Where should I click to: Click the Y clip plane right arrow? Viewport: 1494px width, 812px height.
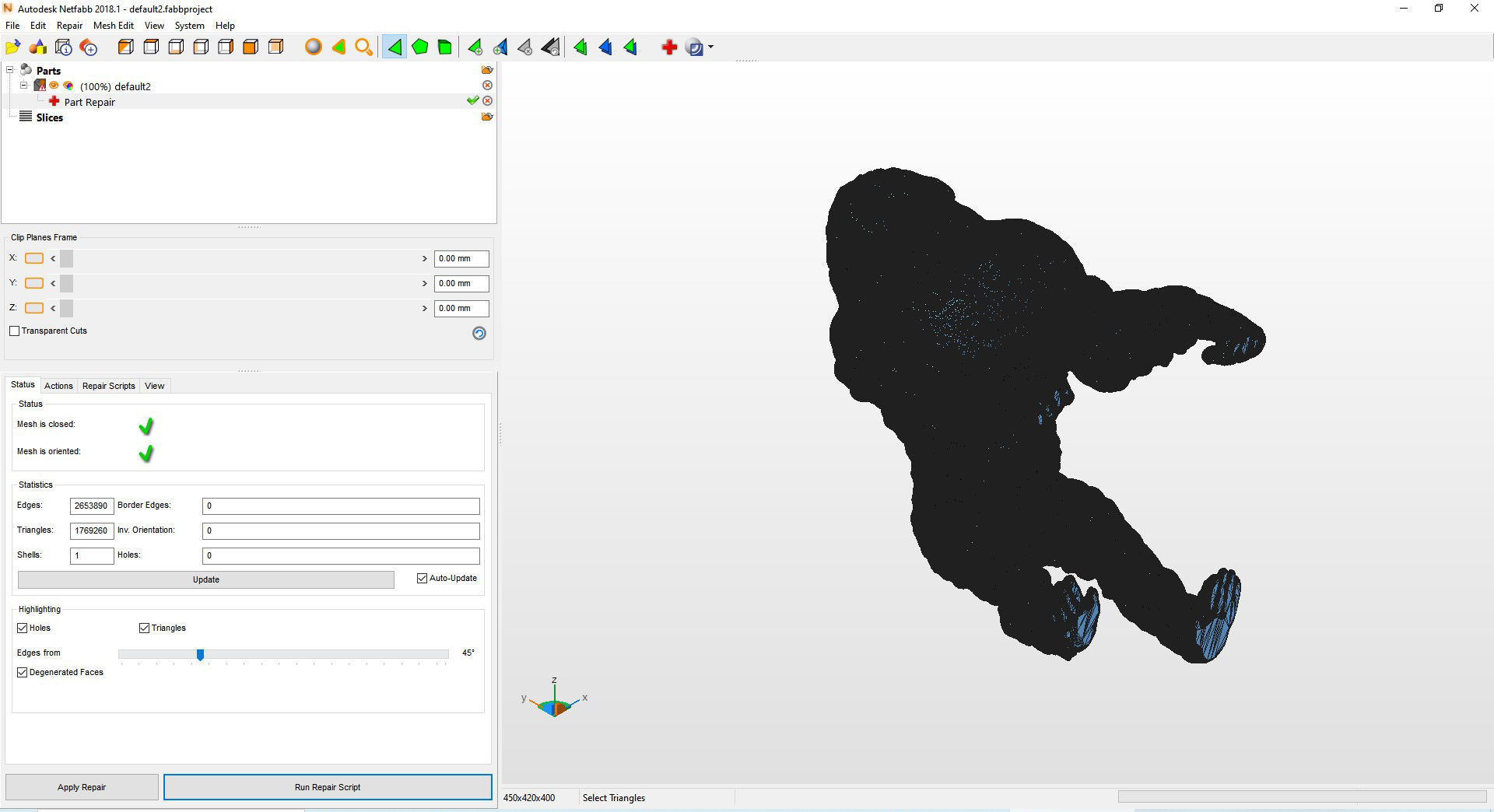[425, 283]
